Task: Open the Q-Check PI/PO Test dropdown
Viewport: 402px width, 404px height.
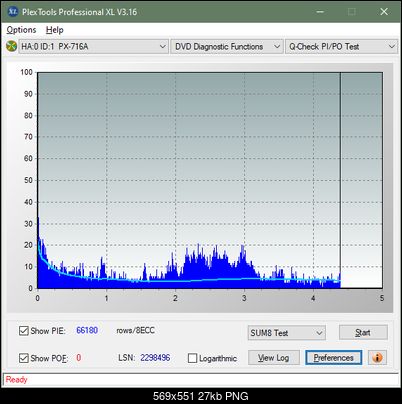Action: pos(341,47)
